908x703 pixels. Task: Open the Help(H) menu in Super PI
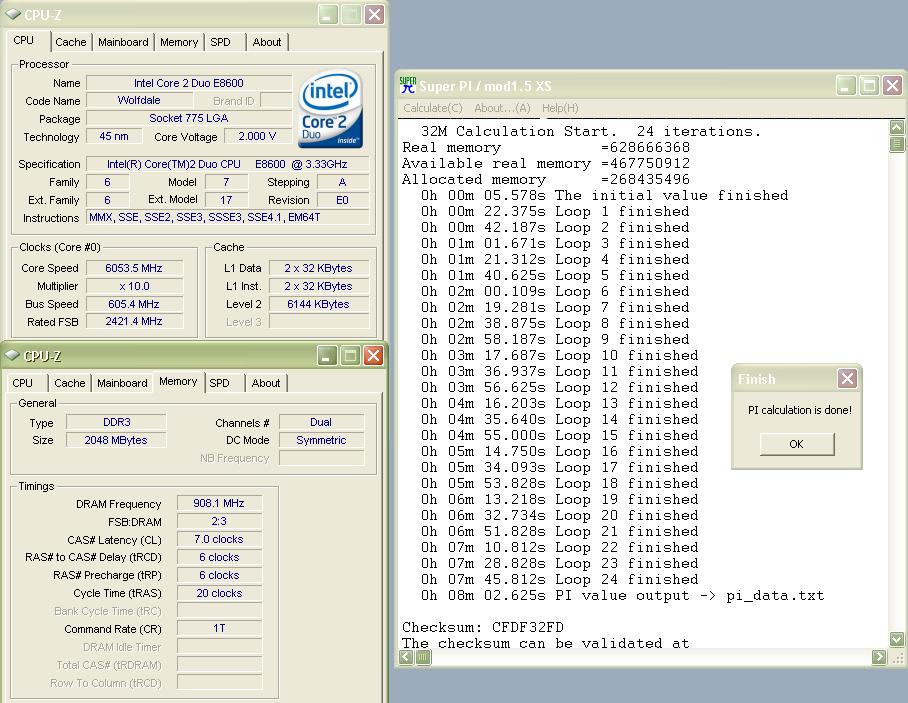point(560,108)
